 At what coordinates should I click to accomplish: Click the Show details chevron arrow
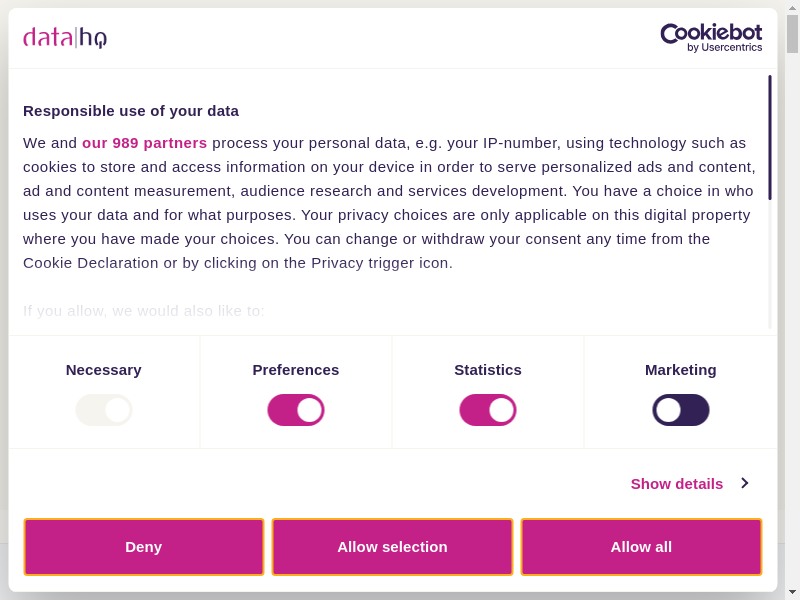pos(744,483)
